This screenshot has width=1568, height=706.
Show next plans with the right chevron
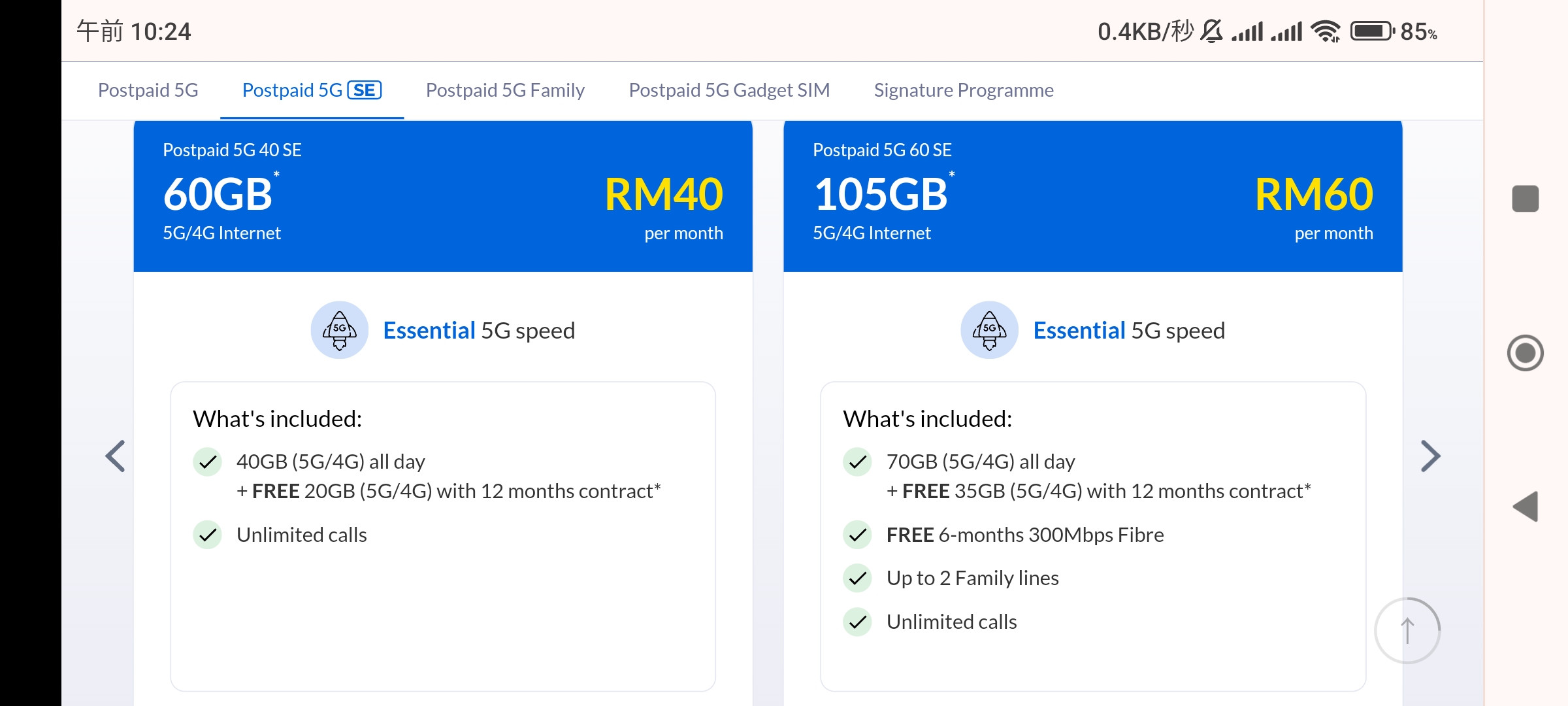1430,456
